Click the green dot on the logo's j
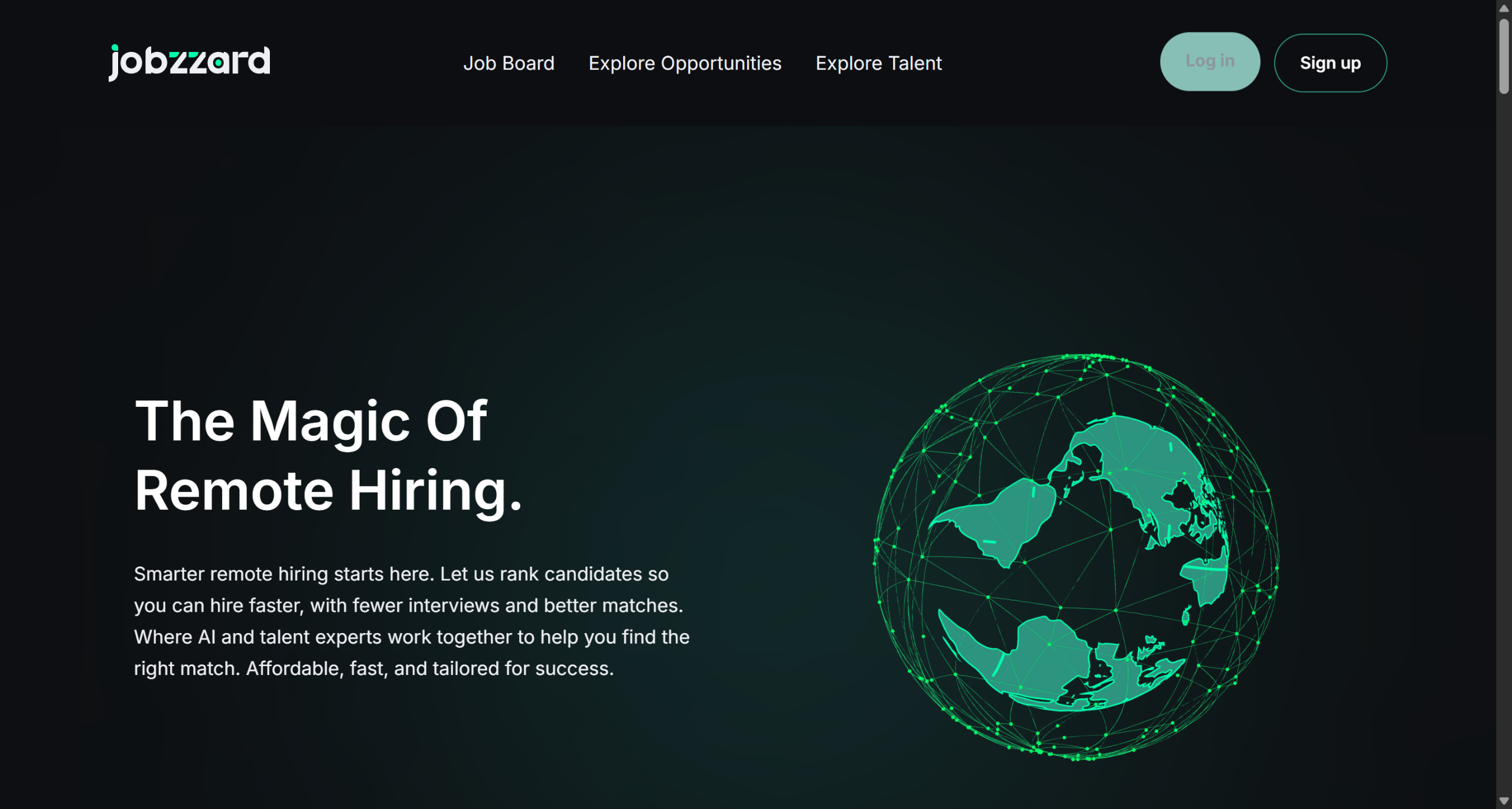This screenshot has height=809, width=1512. point(115,48)
